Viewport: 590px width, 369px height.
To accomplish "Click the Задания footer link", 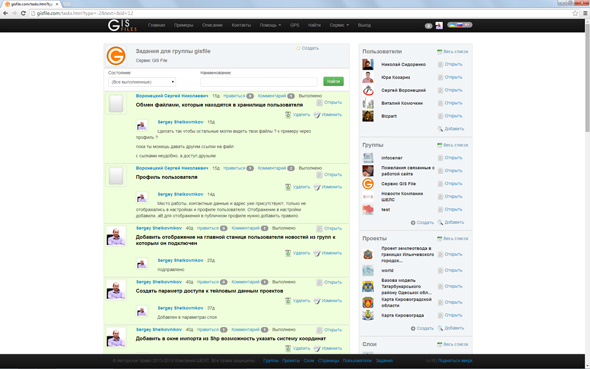I will click(x=384, y=361).
